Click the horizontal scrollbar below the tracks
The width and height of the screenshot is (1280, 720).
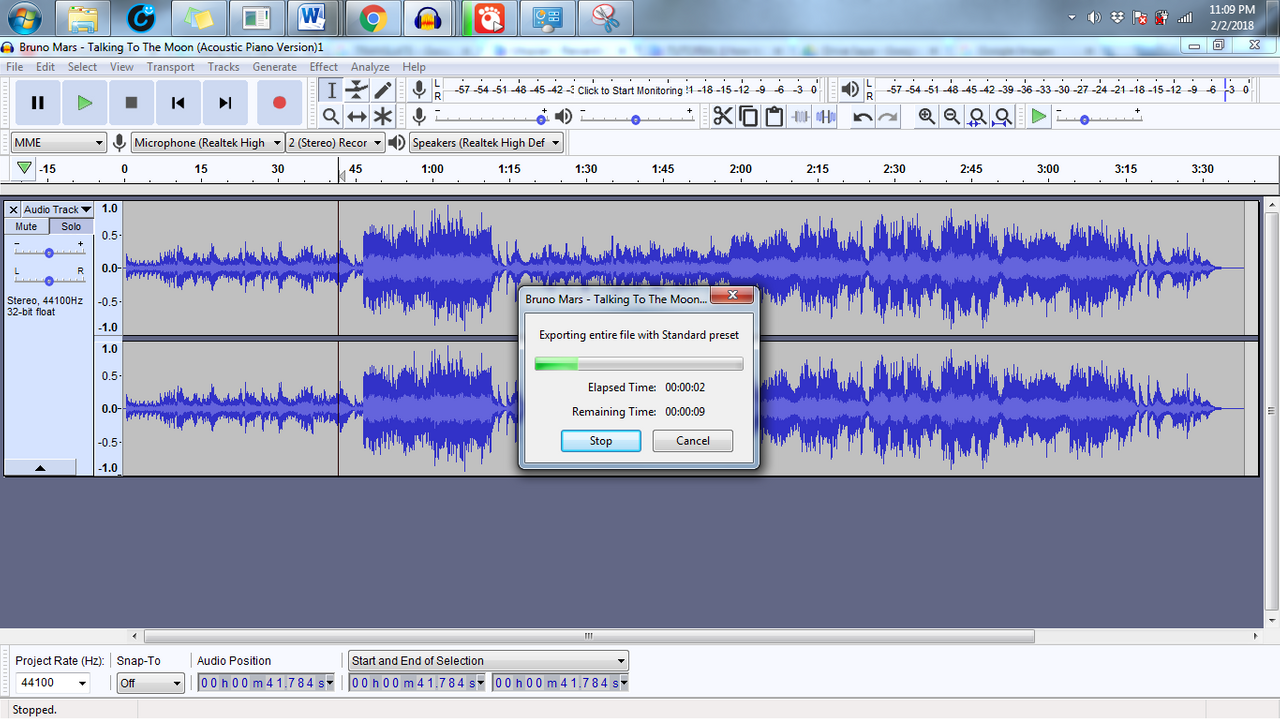click(589, 636)
